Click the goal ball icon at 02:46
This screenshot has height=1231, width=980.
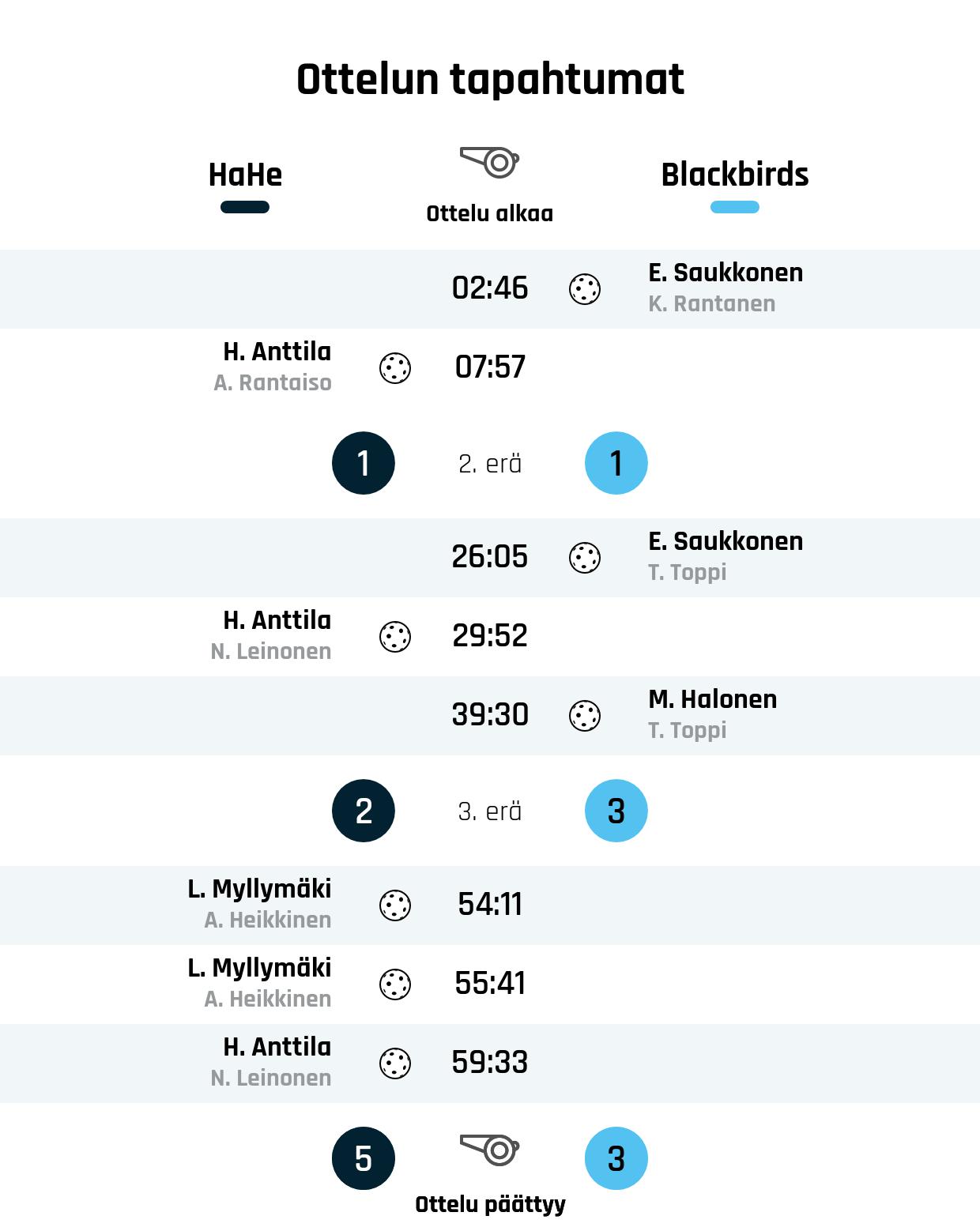coord(585,289)
